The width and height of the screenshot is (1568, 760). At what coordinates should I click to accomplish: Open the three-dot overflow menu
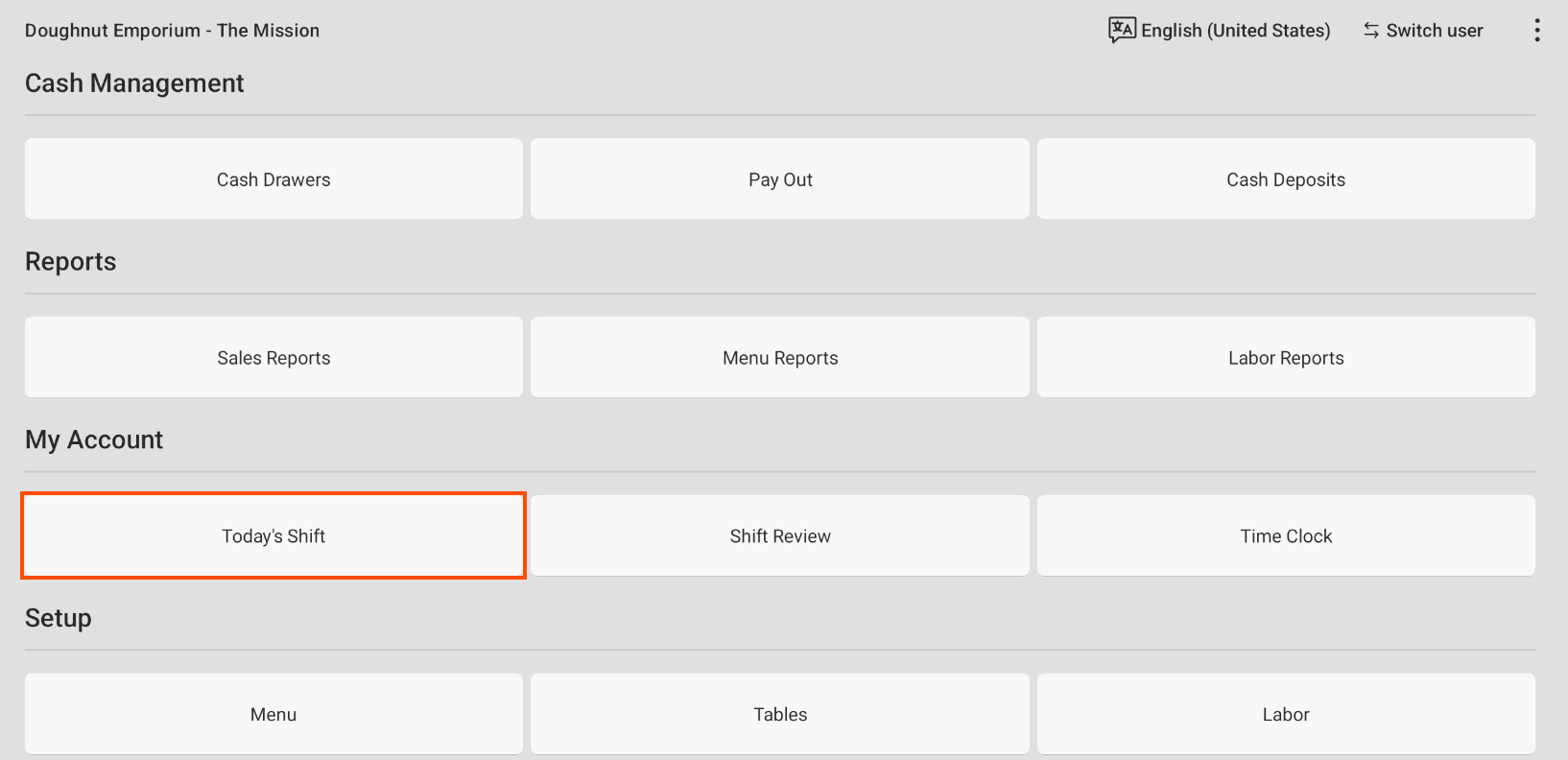click(x=1537, y=31)
